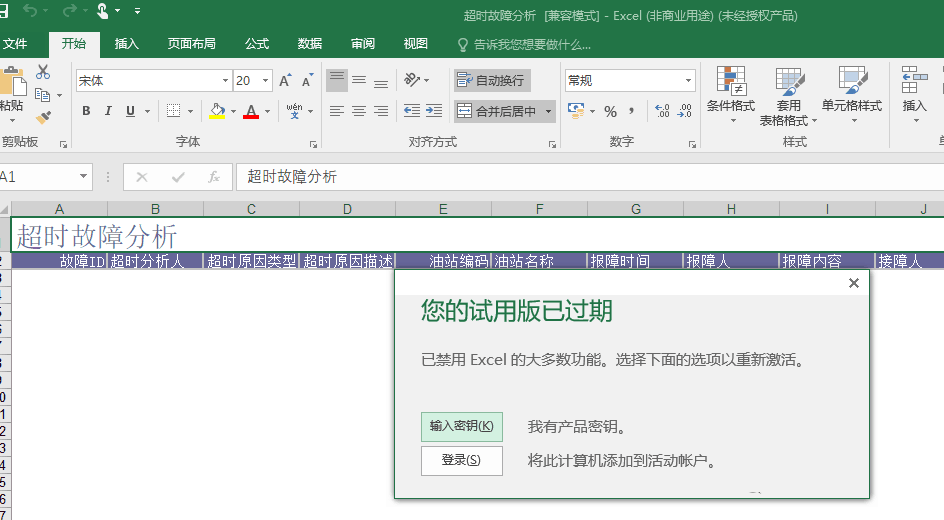Click the insert function fx icon
Screen dimensions: 944x520
(214, 177)
